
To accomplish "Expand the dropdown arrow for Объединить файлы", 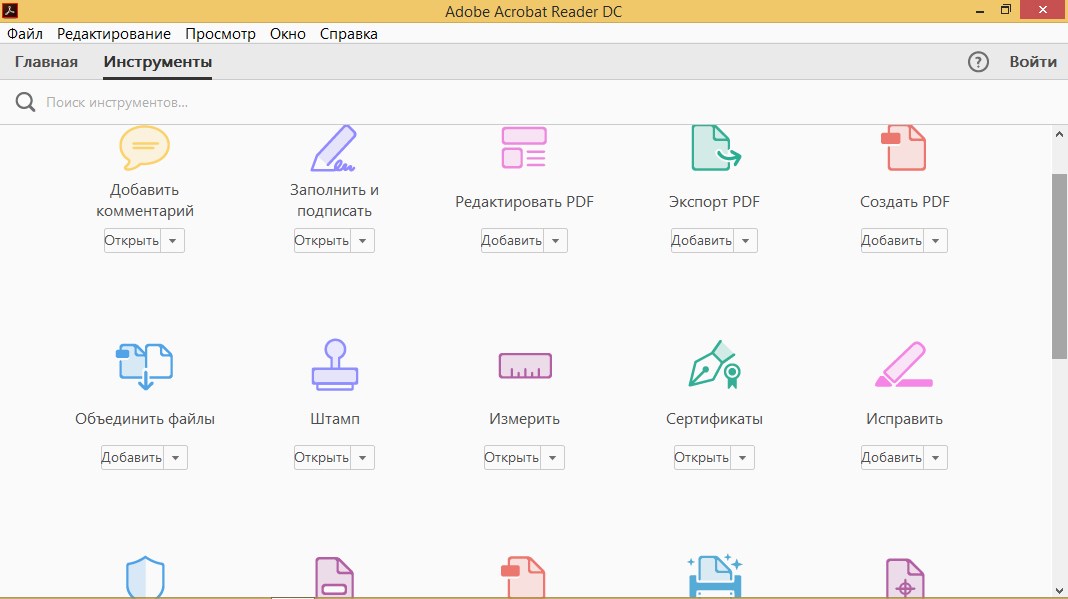I will (175, 457).
